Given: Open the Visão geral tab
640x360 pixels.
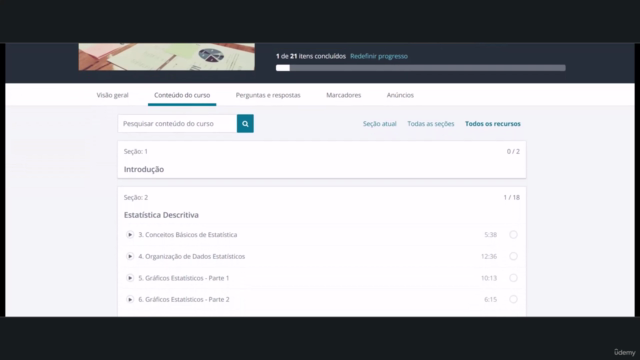Looking at the screenshot, I should pos(112,95).
